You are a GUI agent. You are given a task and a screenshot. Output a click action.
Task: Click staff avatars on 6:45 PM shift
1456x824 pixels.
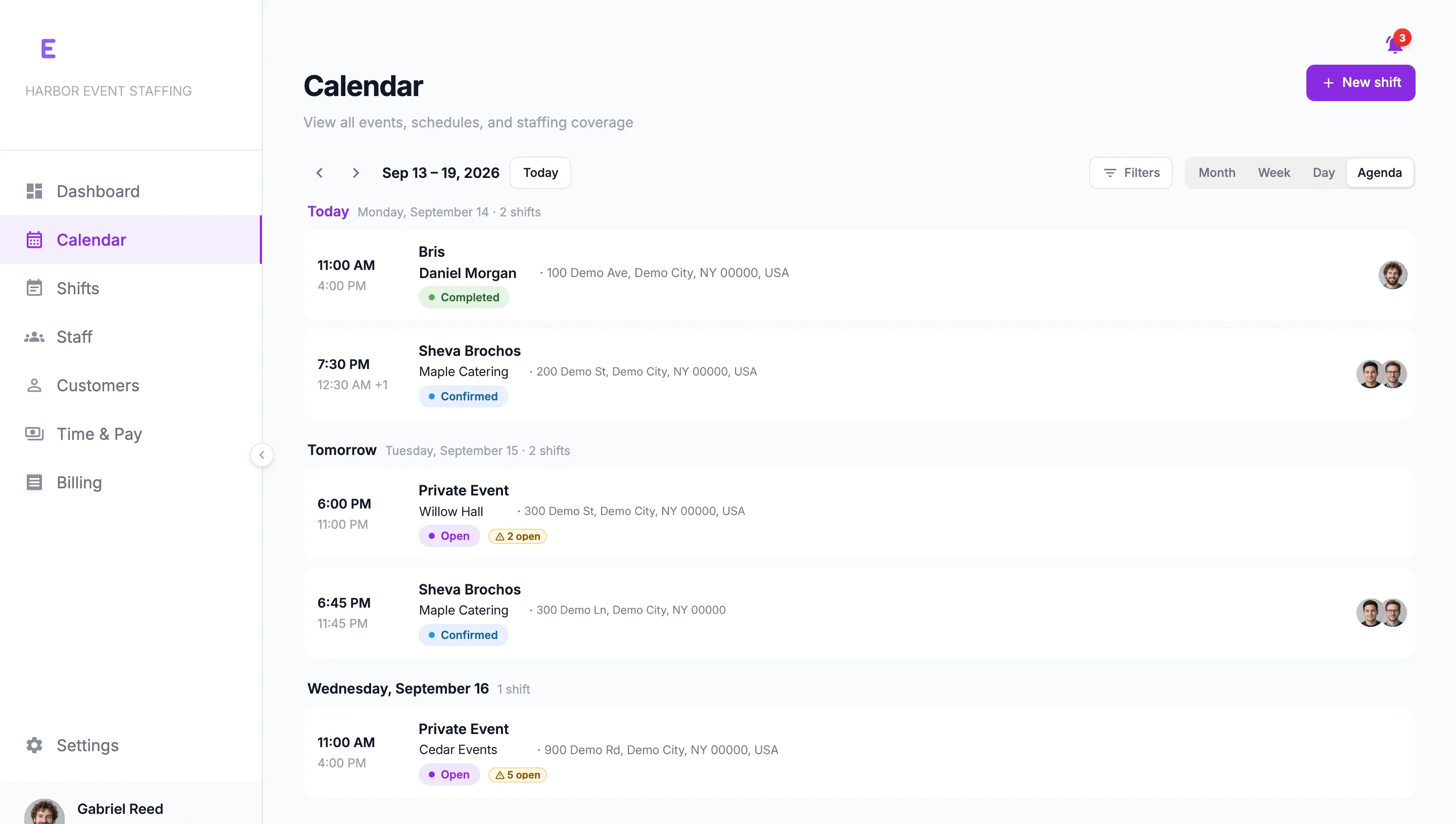click(1381, 613)
